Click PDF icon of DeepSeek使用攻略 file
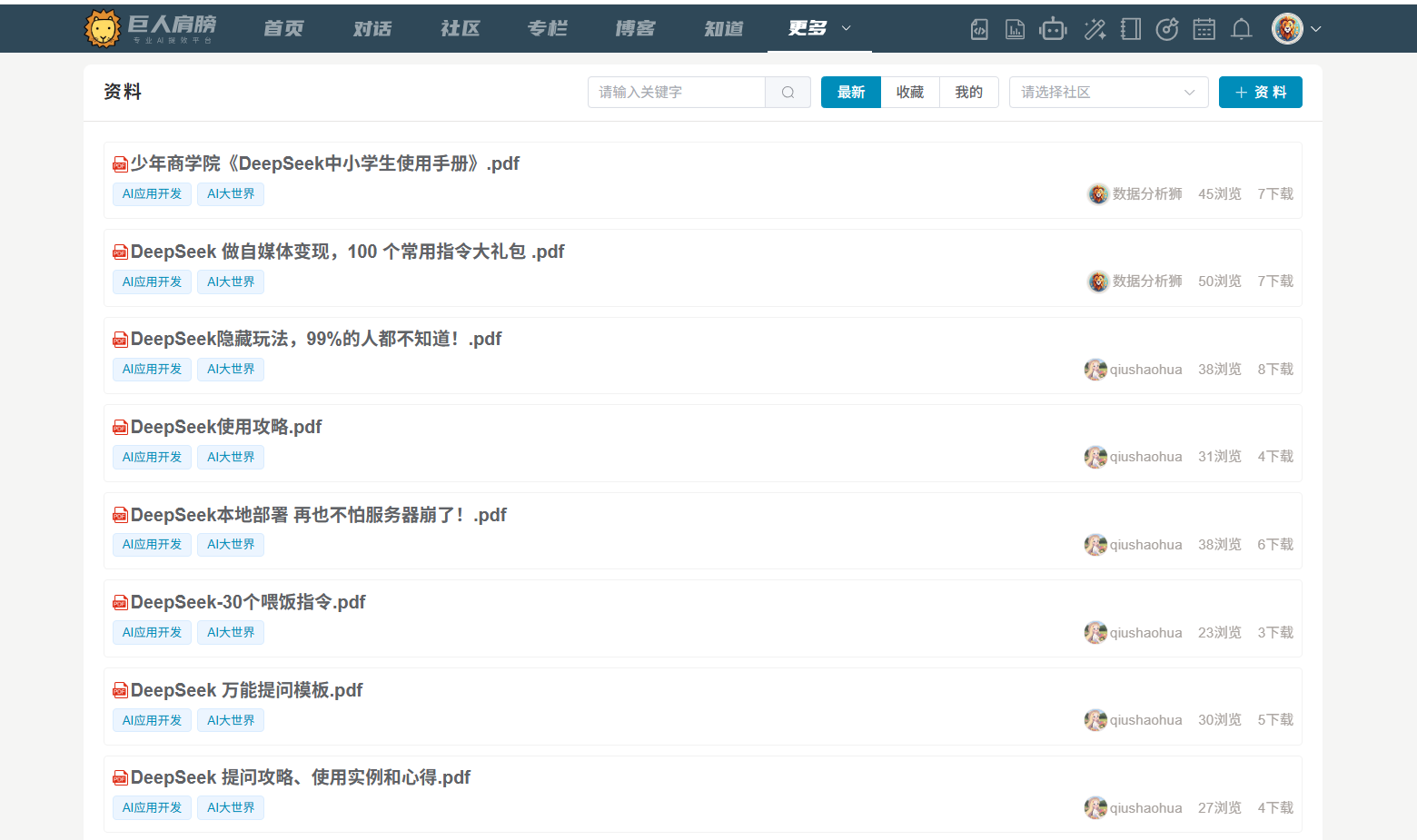This screenshot has width=1417, height=840. [x=120, y=428]
